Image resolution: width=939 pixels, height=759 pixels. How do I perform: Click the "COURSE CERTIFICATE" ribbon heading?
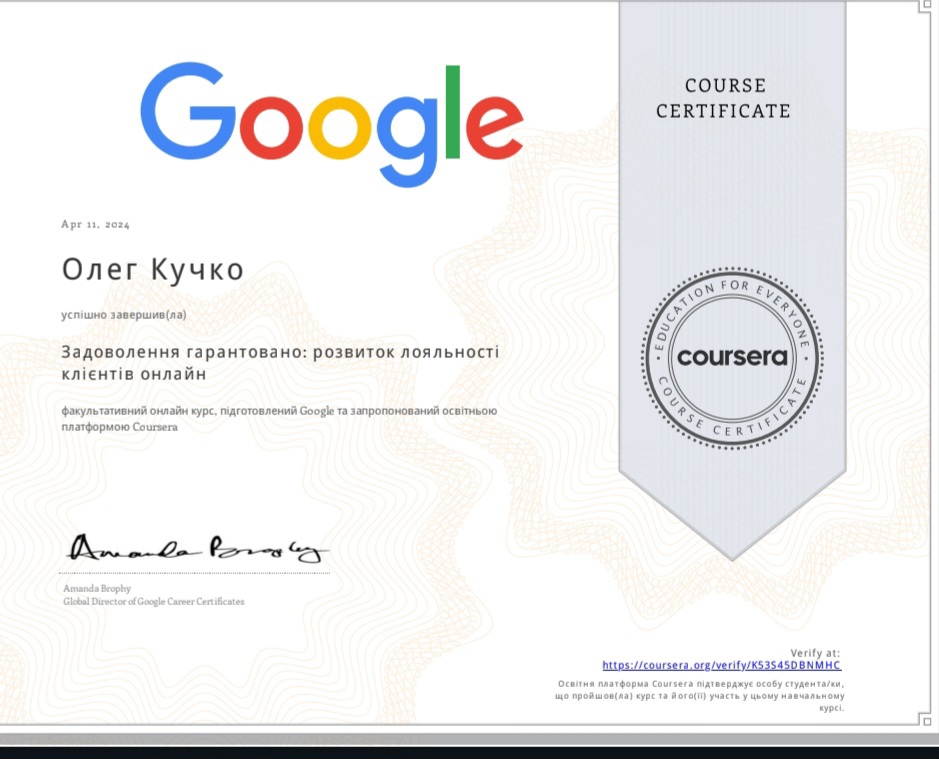tap(723, 98)
